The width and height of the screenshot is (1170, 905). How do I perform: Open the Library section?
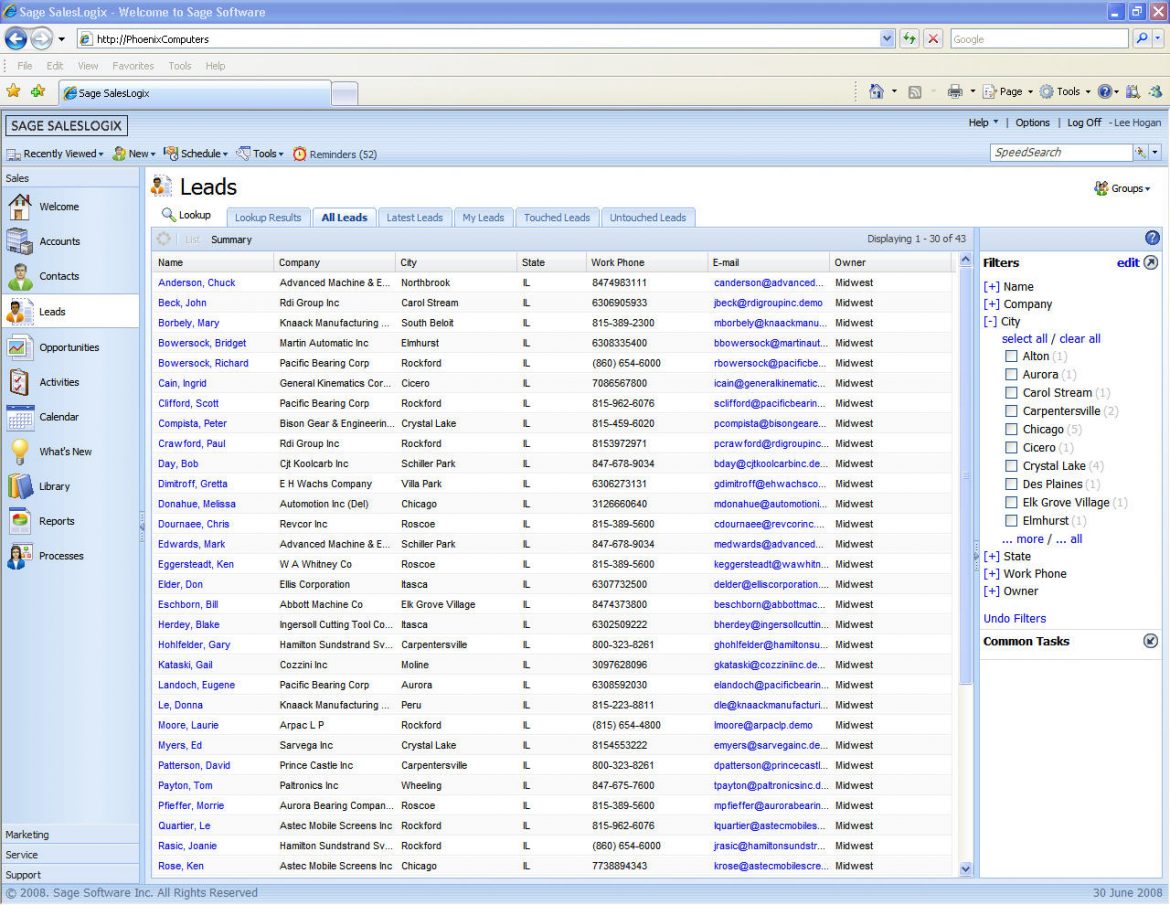pyautogui.click(x=56, y=486)
